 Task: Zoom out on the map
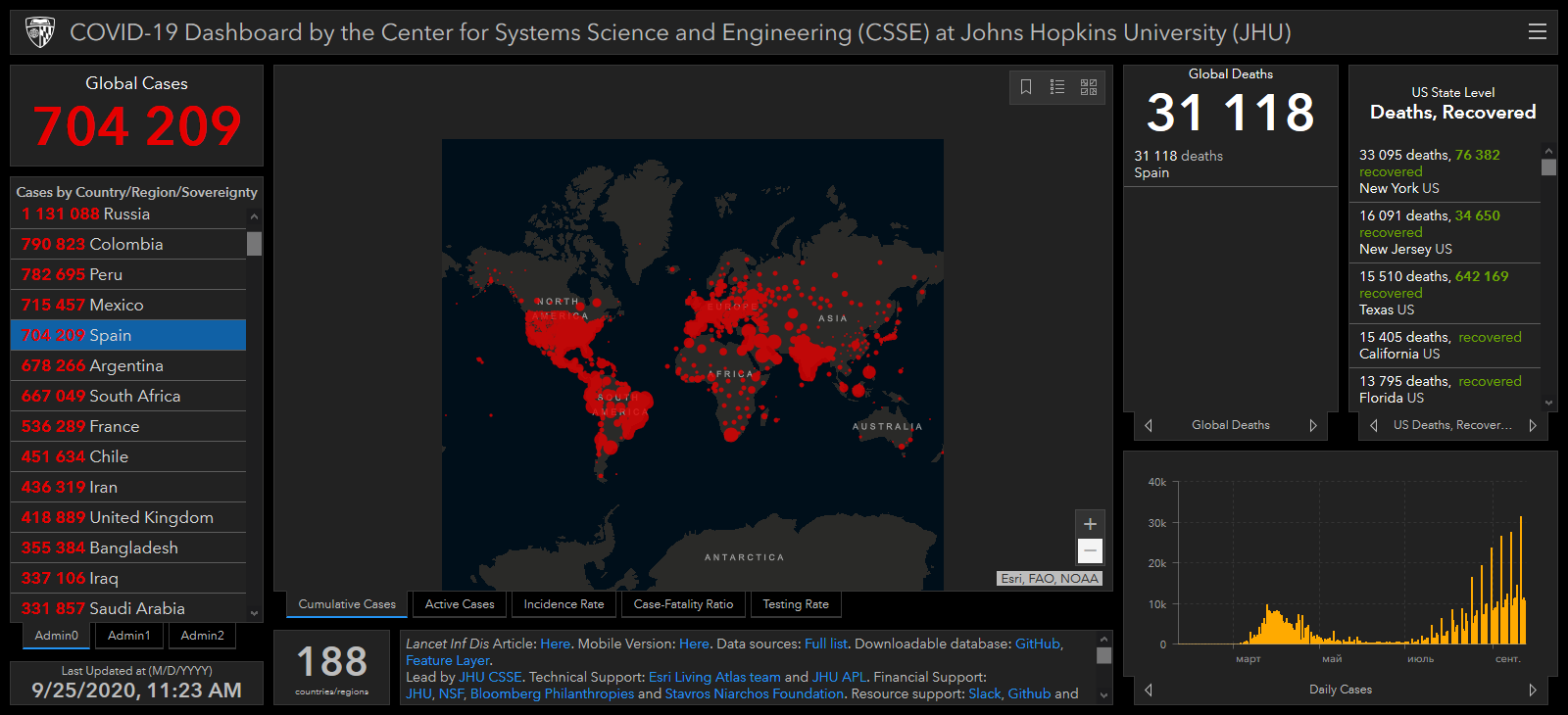tap(1090, 550)
